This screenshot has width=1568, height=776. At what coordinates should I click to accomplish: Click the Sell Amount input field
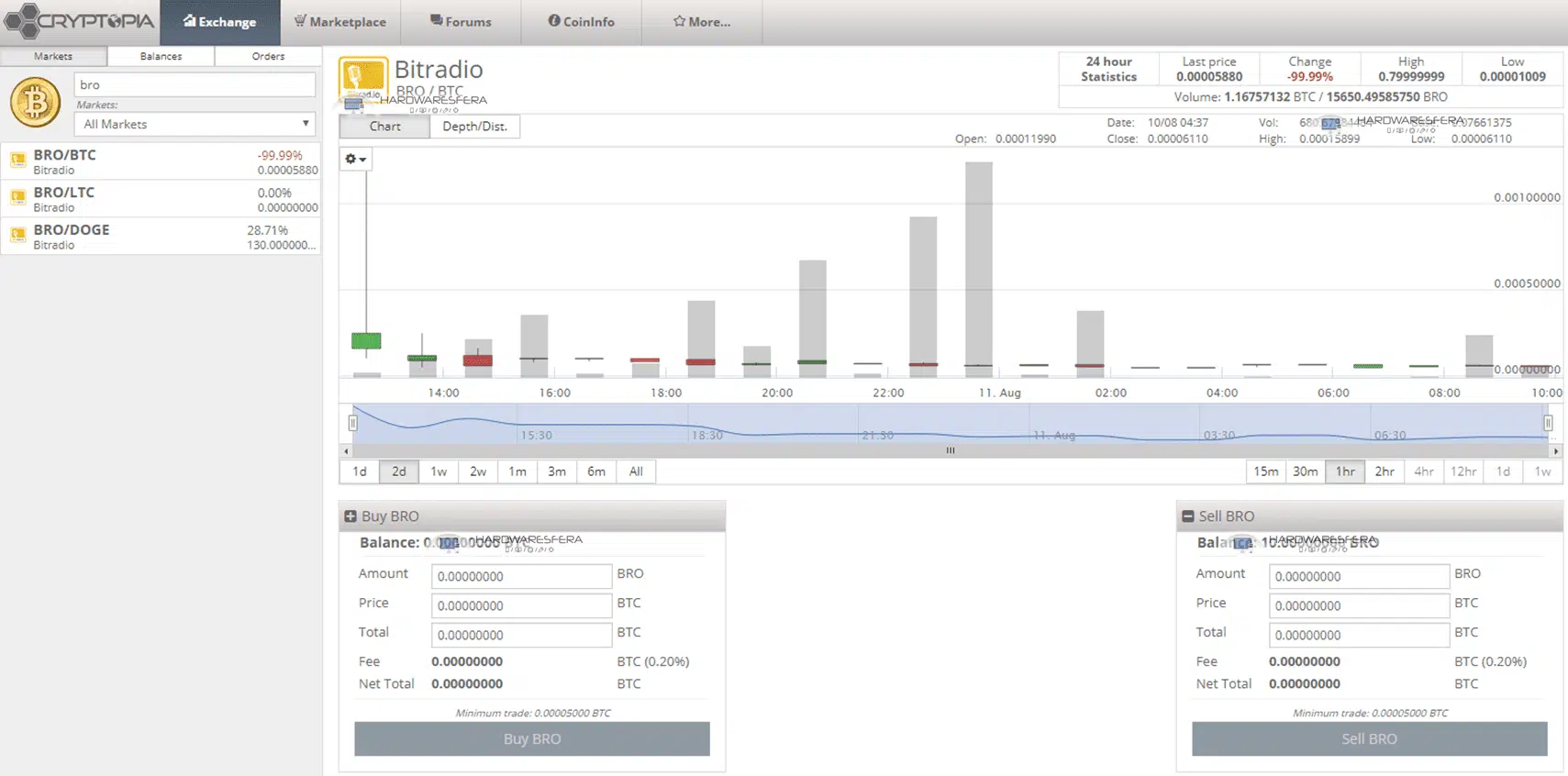(1359, 576)
